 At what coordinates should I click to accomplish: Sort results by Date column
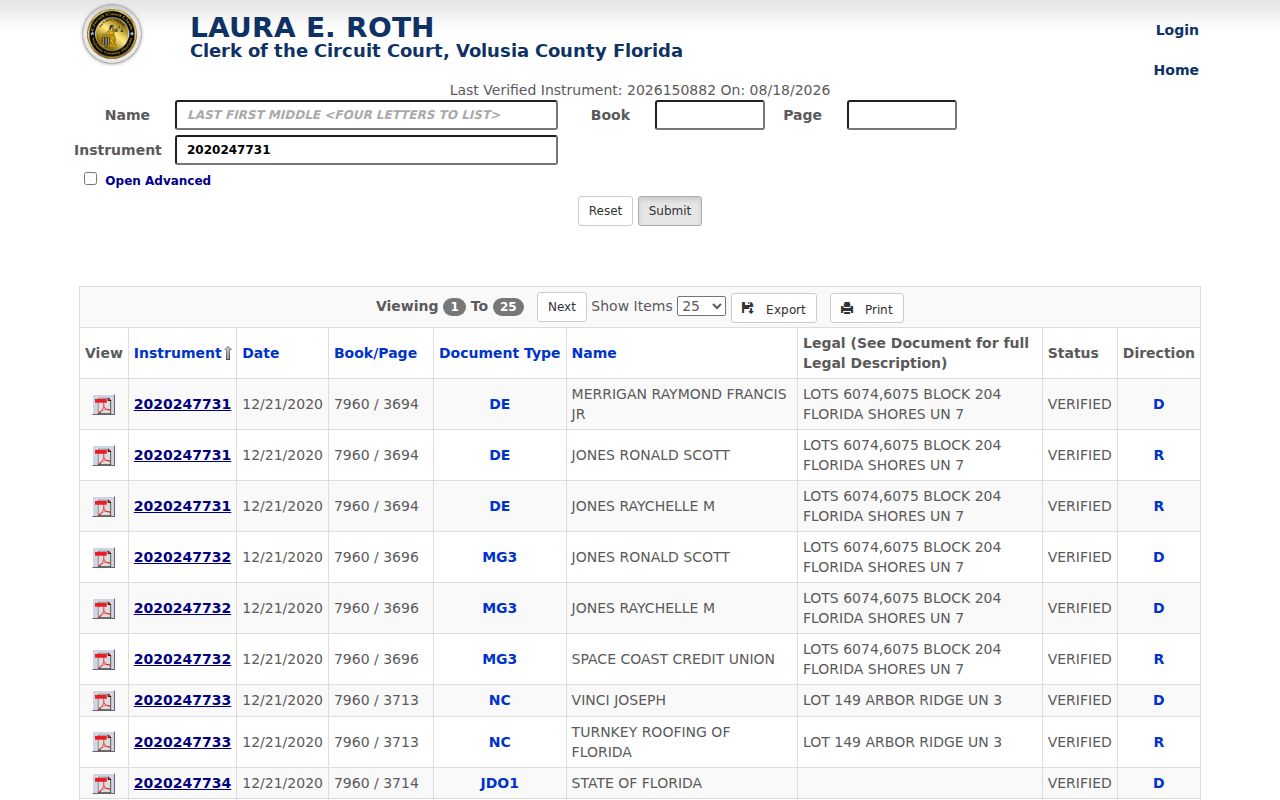(x=260, y=353)
